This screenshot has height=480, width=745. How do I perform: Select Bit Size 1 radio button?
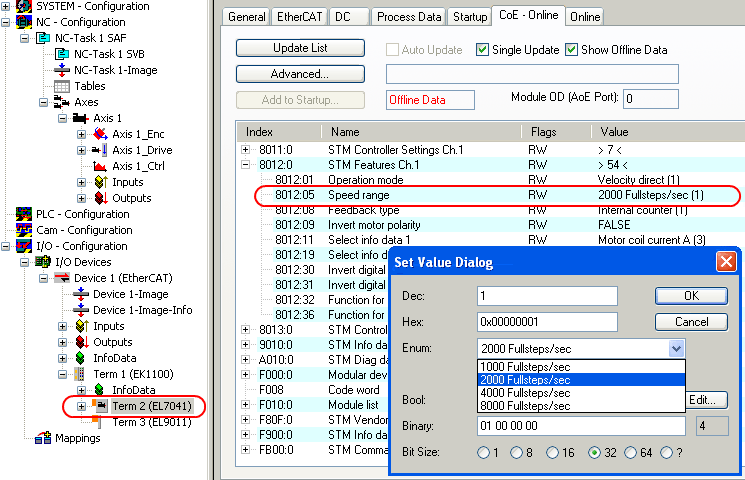tap(483, 452)
